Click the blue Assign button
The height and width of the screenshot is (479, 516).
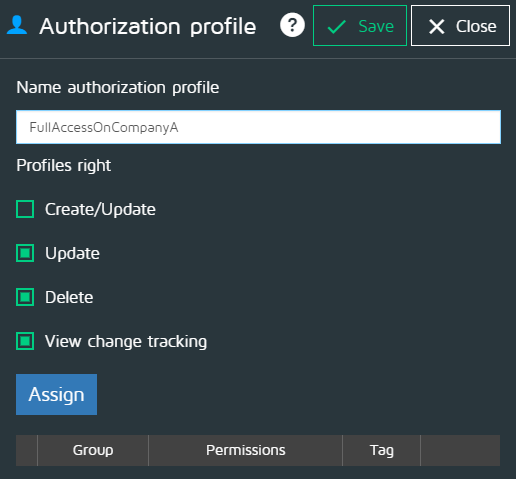point(56,394)
